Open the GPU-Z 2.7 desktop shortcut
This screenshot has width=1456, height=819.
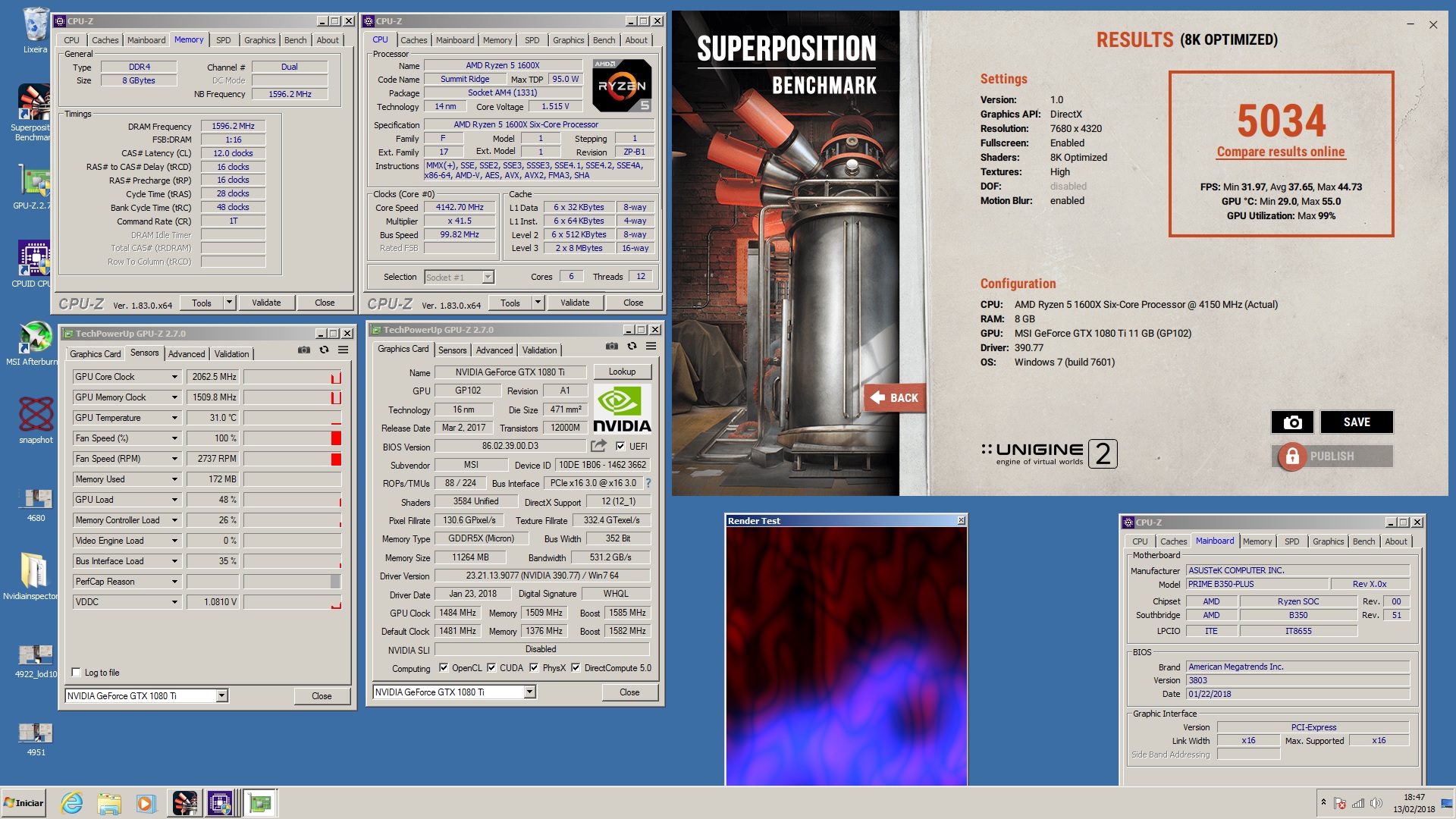34,186
